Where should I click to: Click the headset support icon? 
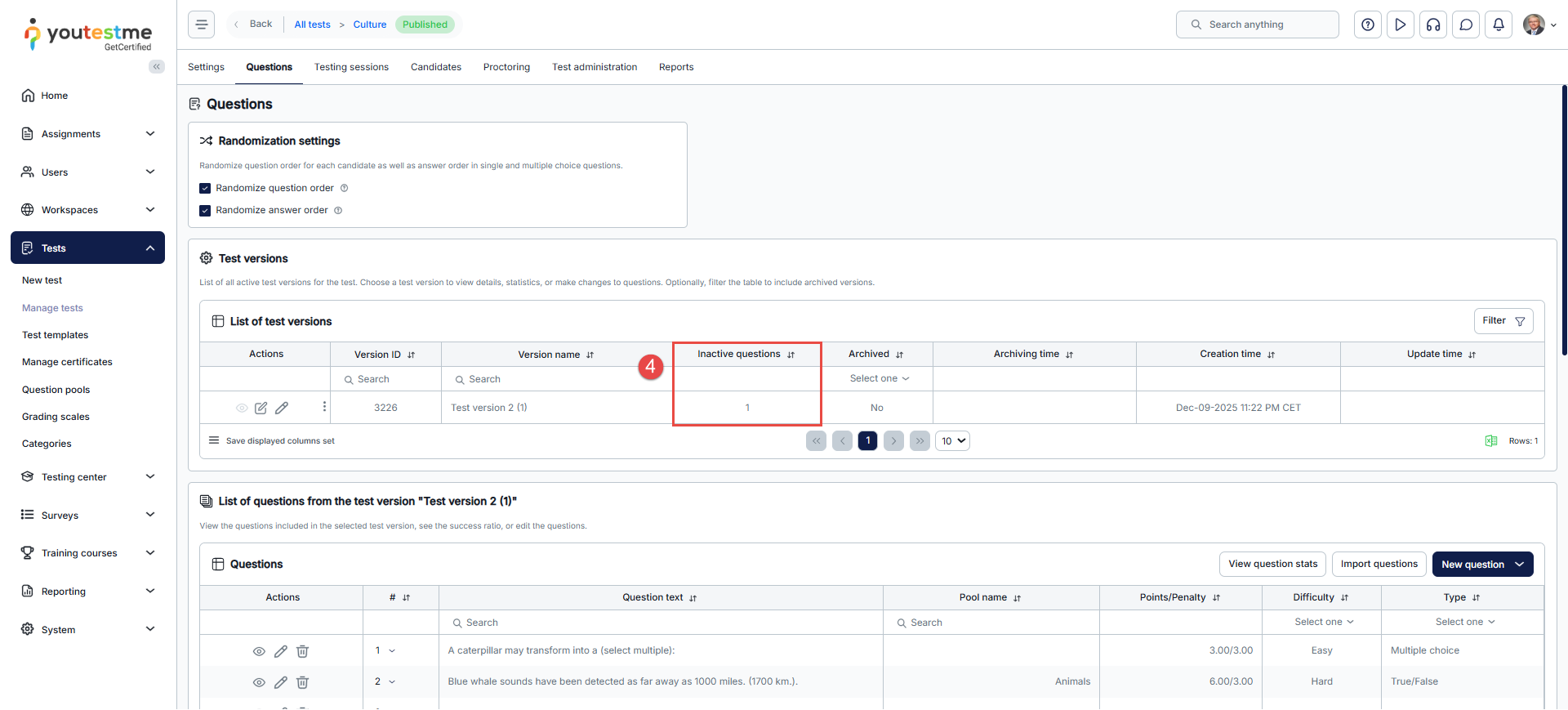tap(1433, 25)
